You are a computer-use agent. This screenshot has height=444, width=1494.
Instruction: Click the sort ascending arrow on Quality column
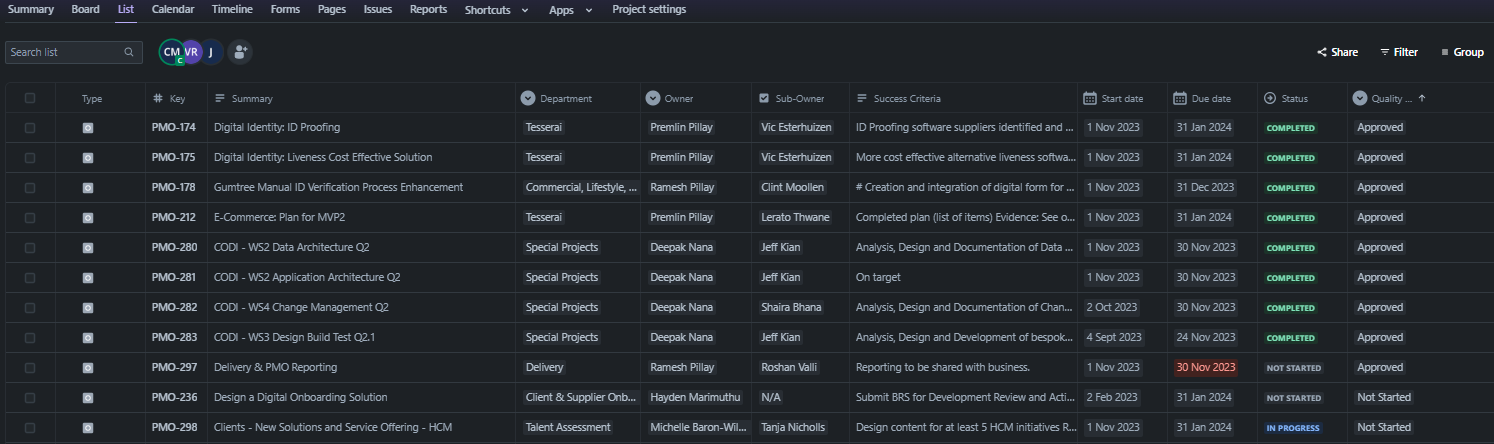pyautogui.click(x=1422, y=98)
